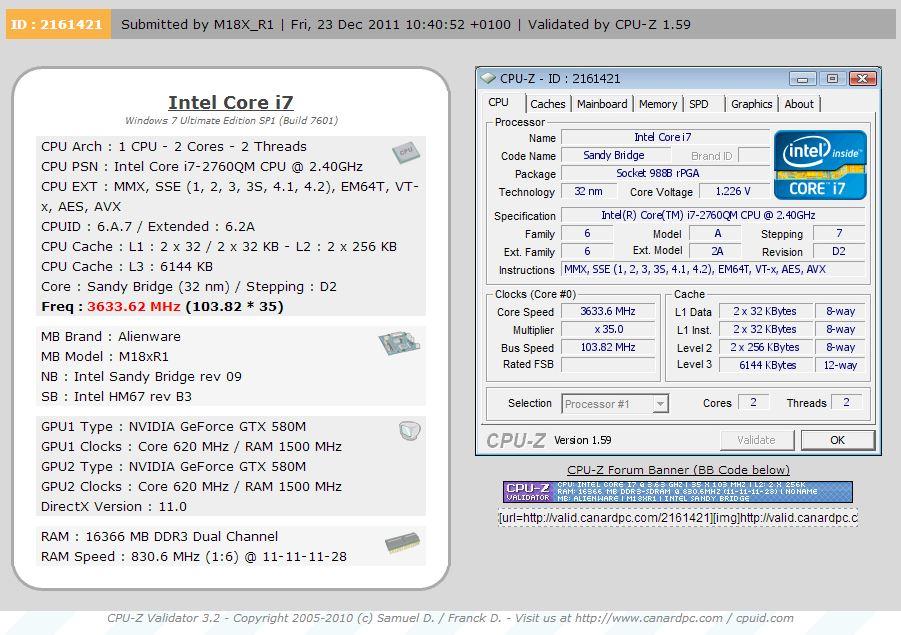Viewport: 901px width, 635px height.
Task: Click the Name Intel Core i7 field
Action: pyautogui.click(x=665, y=137)
